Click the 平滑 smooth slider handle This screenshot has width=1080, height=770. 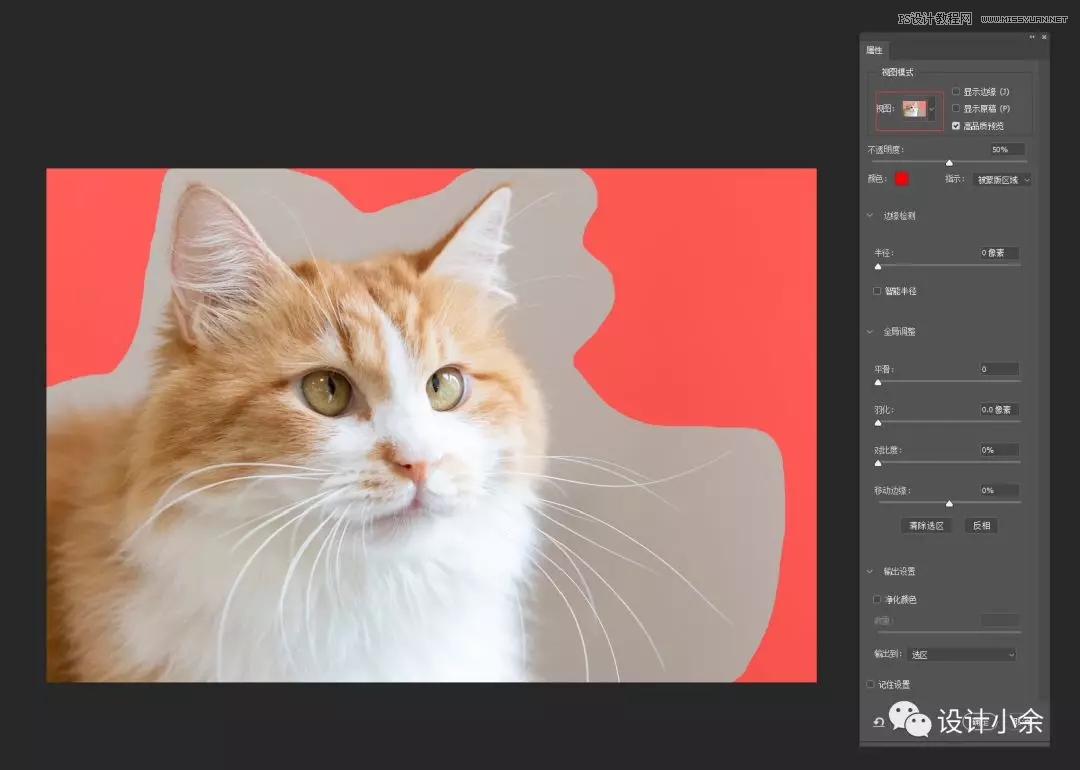coord(878,382)
